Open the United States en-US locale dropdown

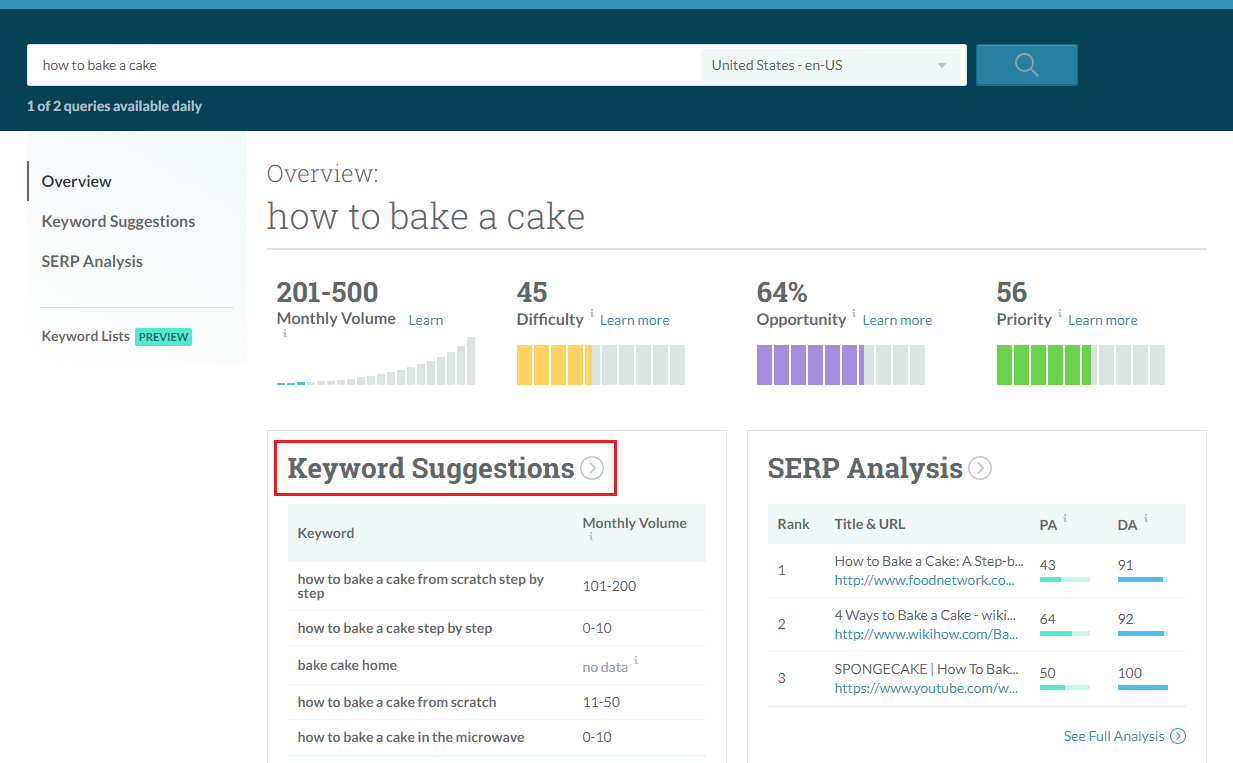tap(830, 66)
